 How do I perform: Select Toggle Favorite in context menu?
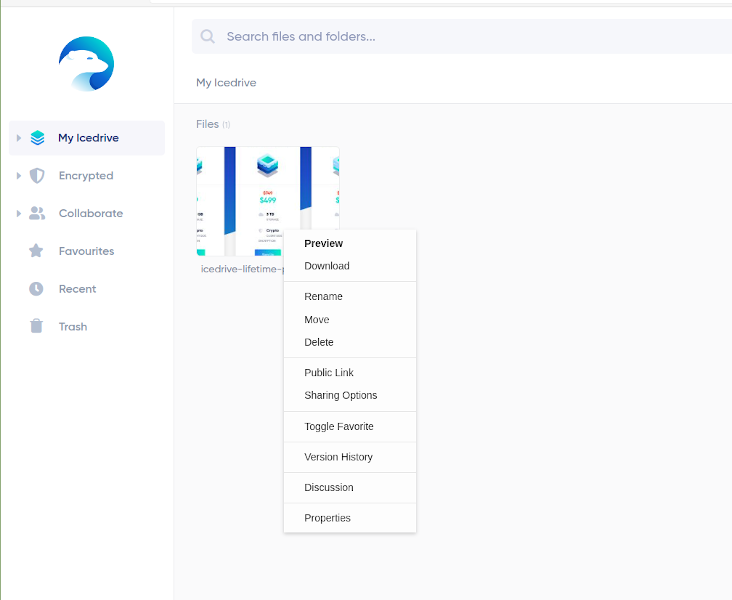[339, 427]
